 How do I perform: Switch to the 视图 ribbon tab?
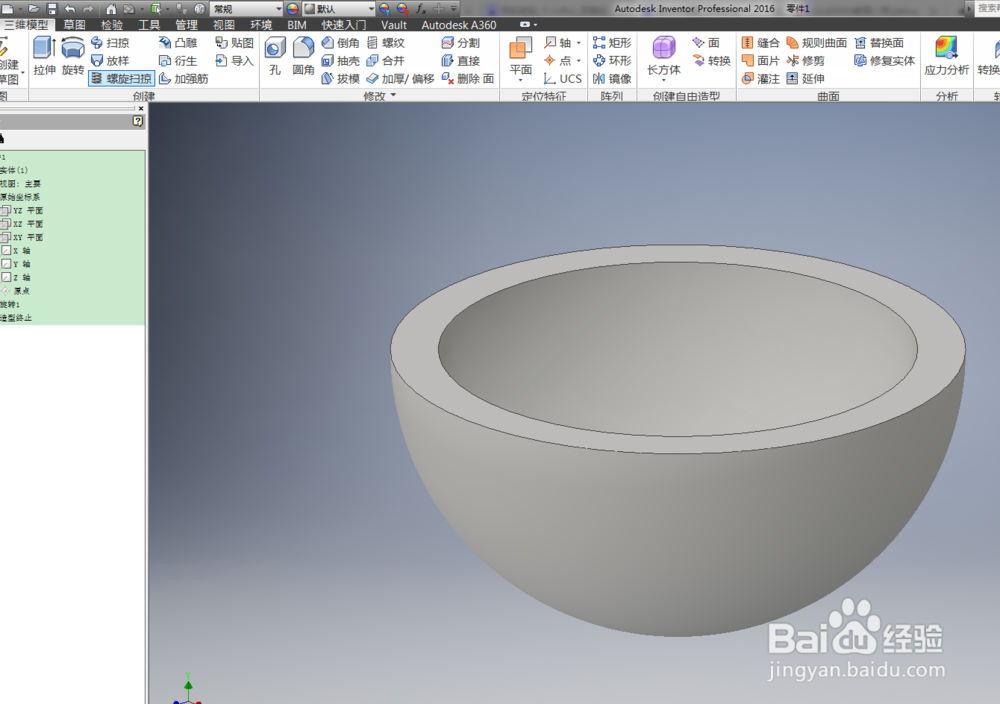pyautogui.click(x=224, y=25)
